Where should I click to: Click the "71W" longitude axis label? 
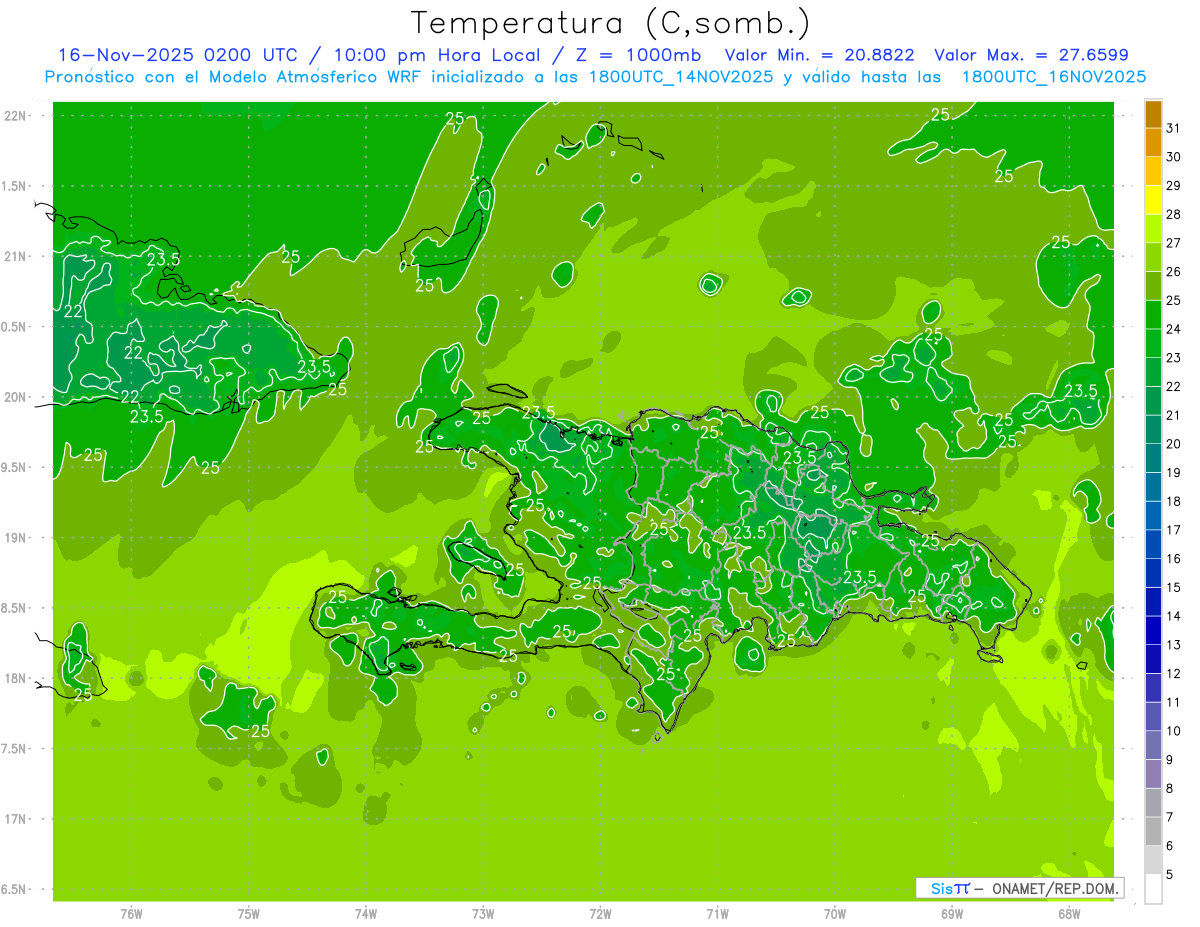[717, 913]
